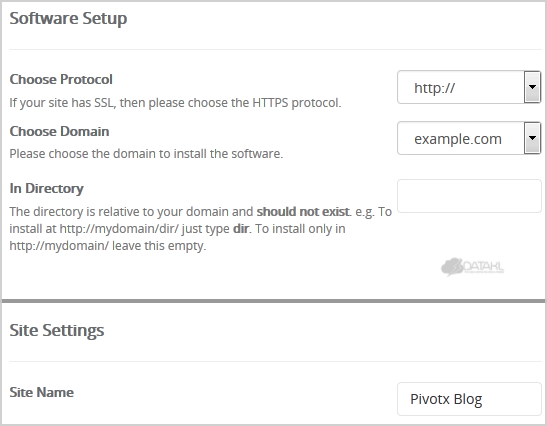Click the Choose Protocol label

[x=61, y=79]
